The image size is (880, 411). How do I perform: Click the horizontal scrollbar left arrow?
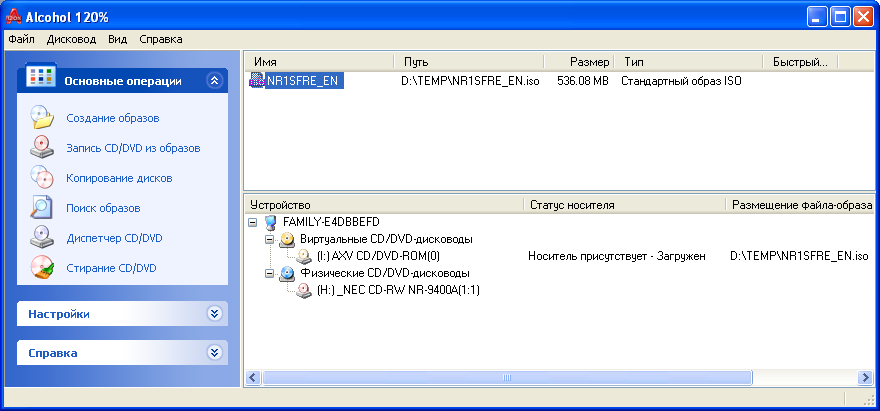[253, 377]
